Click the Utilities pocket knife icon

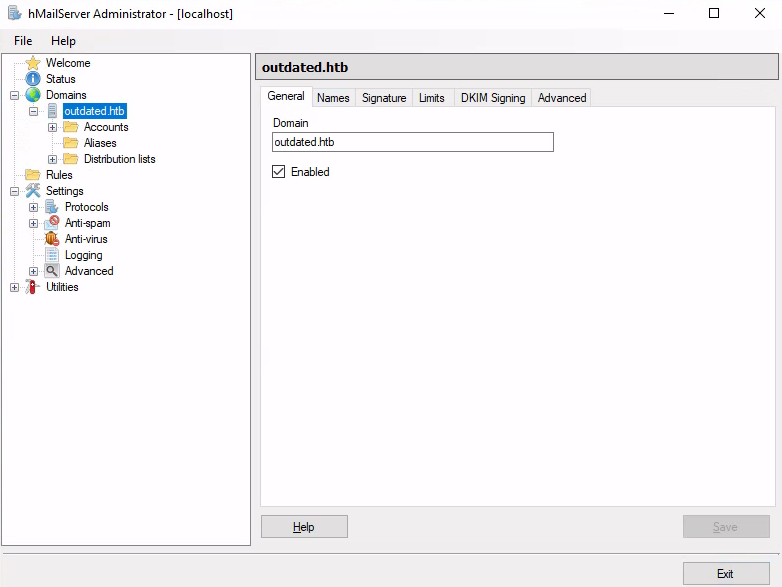click(x=32, y=287)
